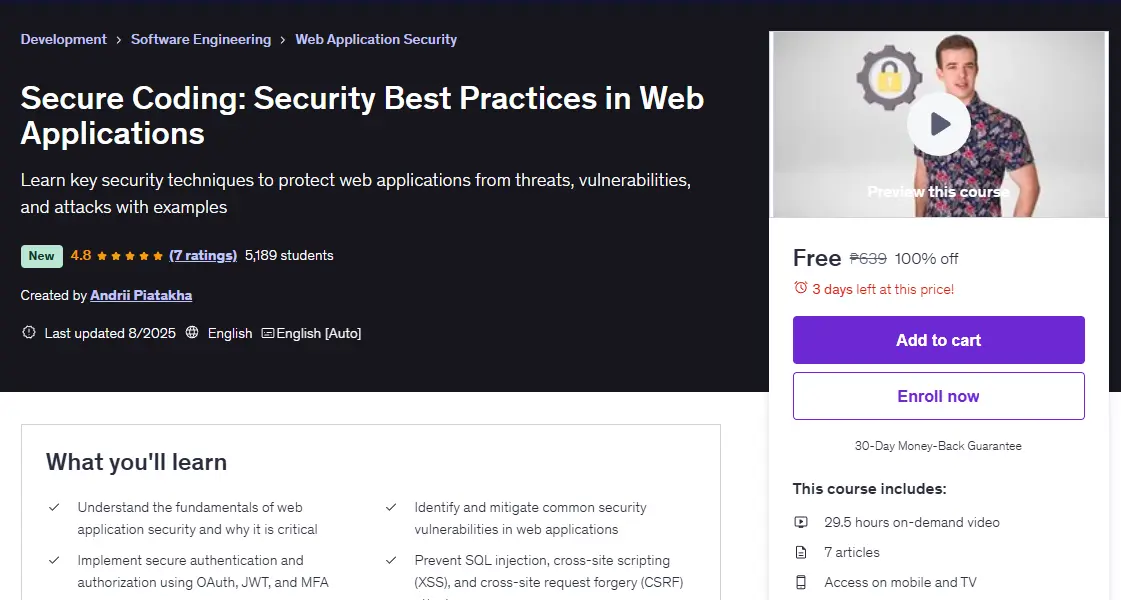This screenshot has height=600, width=1121.
Task: Click the alarm clock icon by days left
Action: click(801, 288)
